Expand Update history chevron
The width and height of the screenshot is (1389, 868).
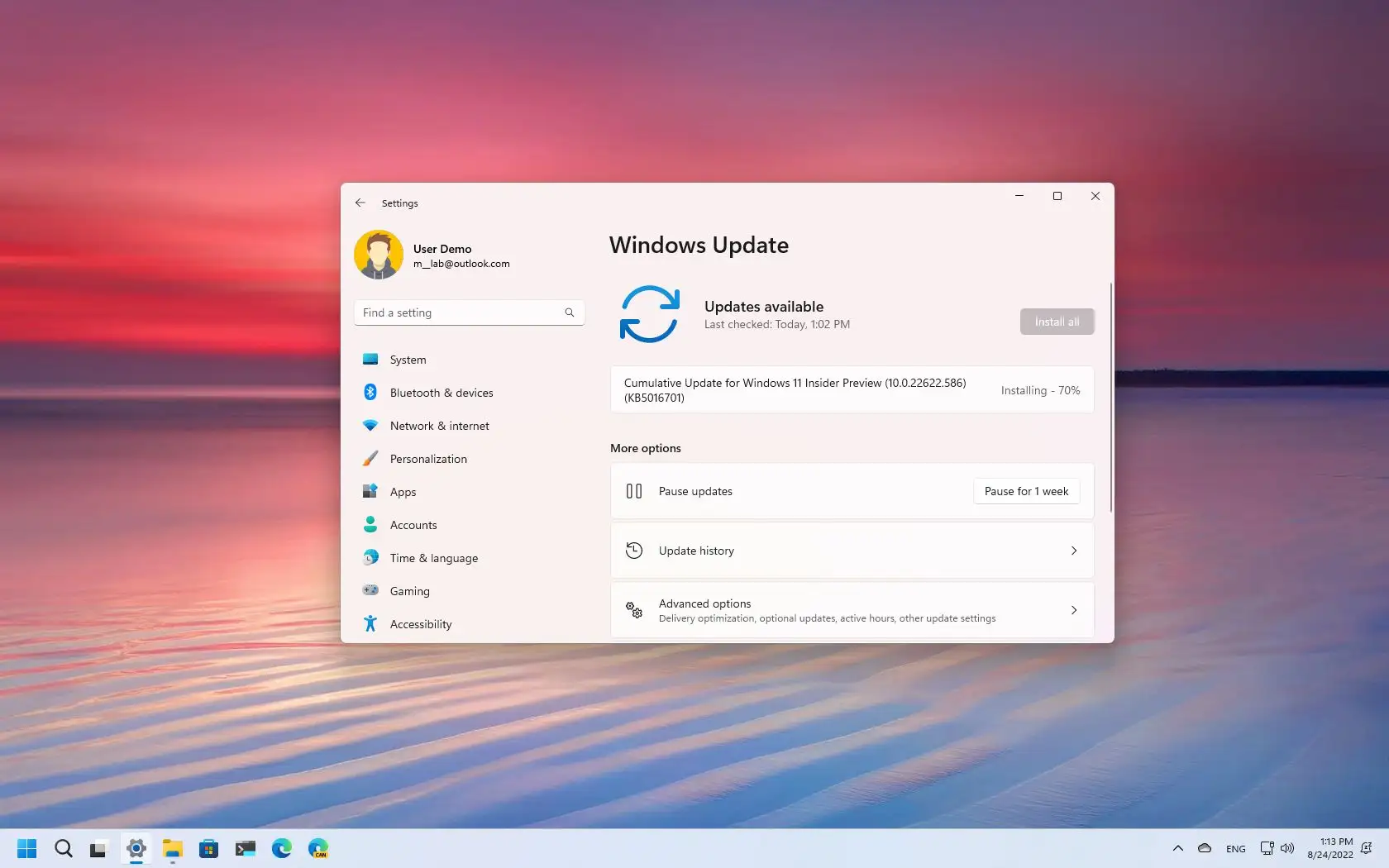pyautogui.click(x=1074, y=551)
